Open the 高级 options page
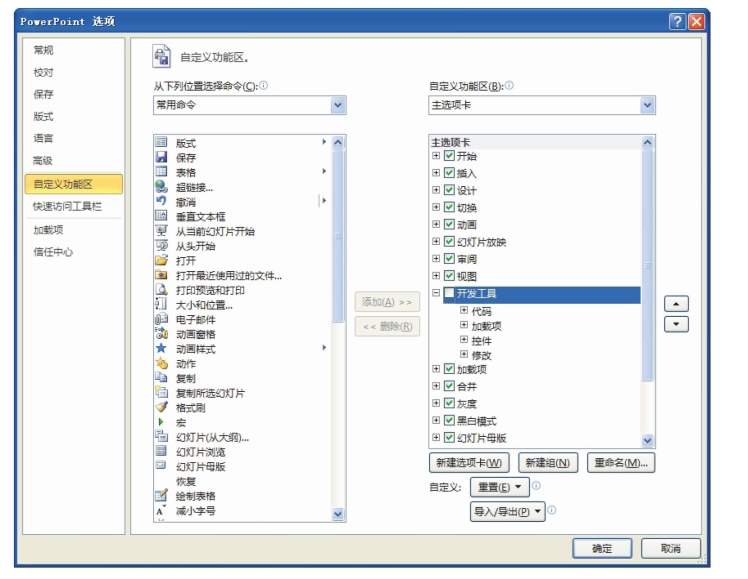 coord(43,161)
